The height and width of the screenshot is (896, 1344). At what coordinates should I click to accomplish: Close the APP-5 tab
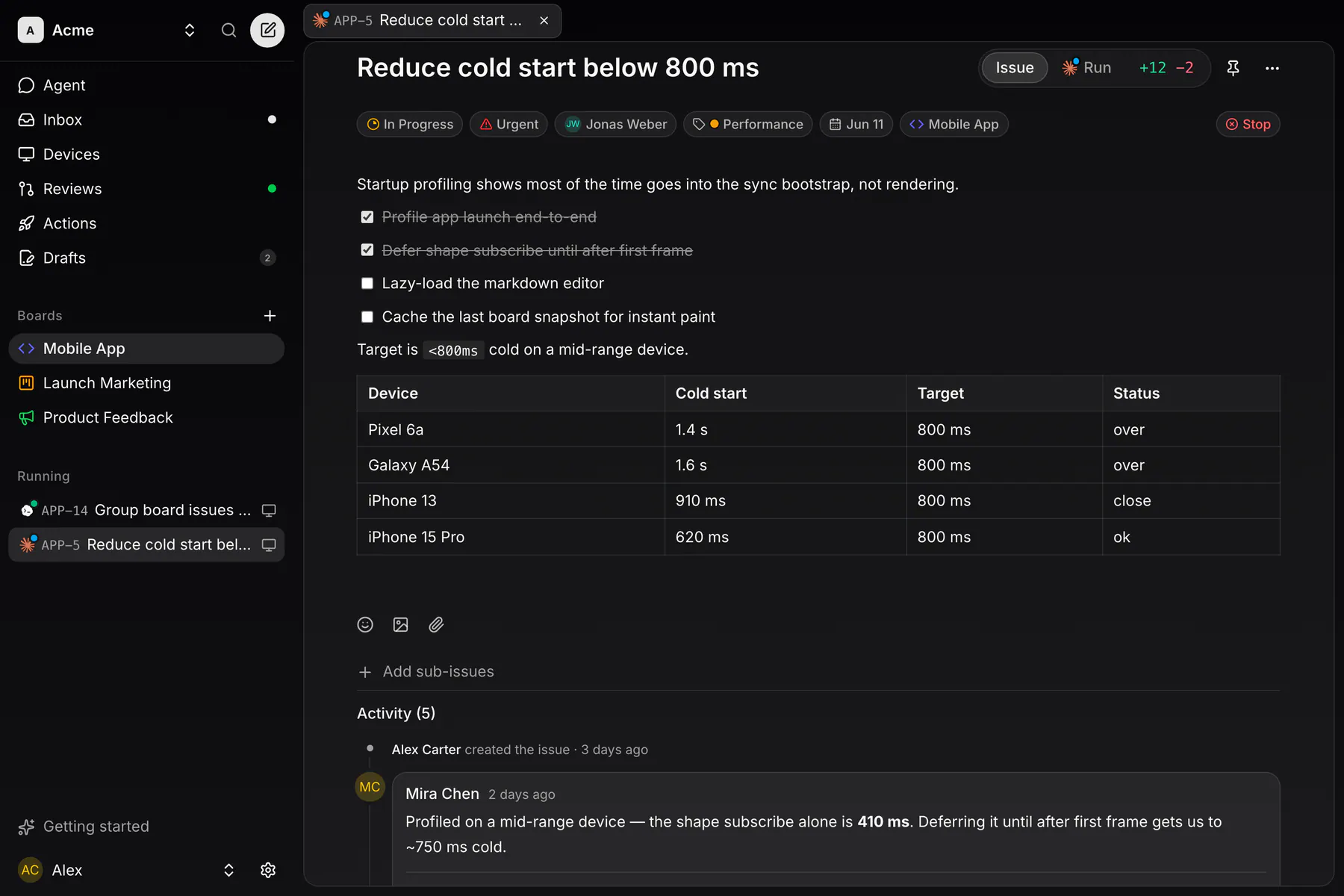coord(544,20)
